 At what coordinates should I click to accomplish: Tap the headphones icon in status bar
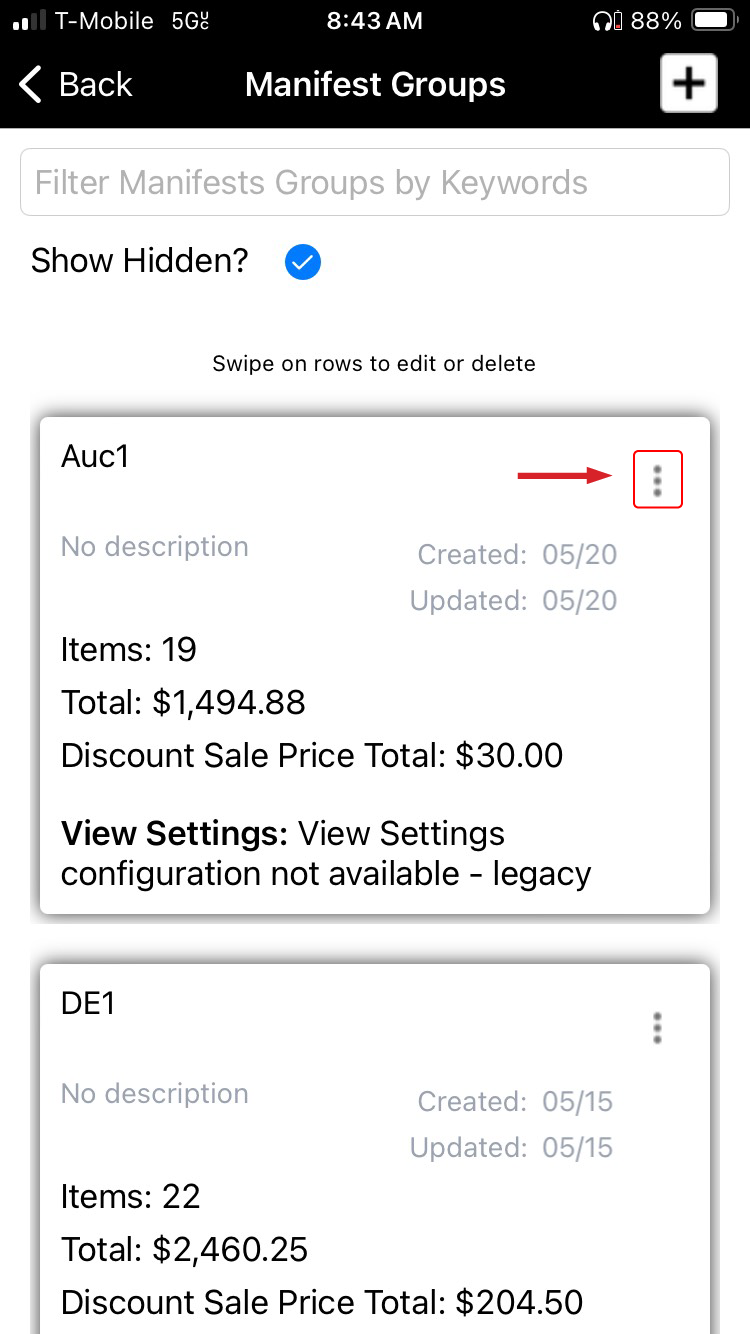click(x=604, y=21)
